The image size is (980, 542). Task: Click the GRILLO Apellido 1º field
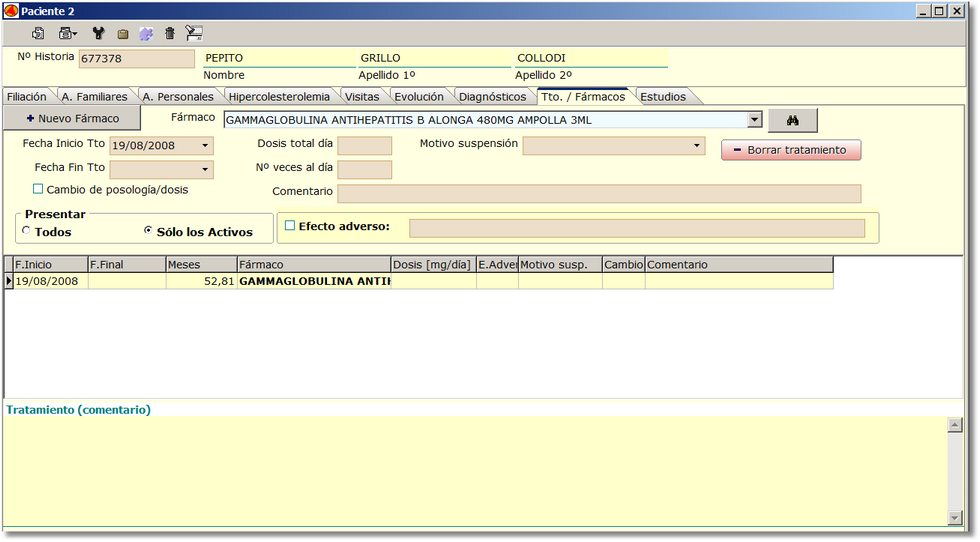[x=434, y=58]
